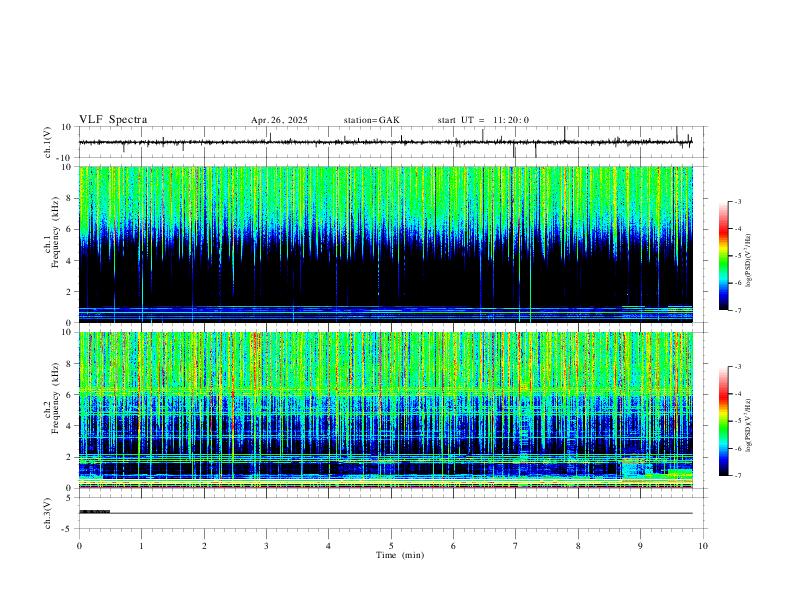
Task: Click the time axis tick label '9'
Action: pyautogui.click(x=640, y=546)
